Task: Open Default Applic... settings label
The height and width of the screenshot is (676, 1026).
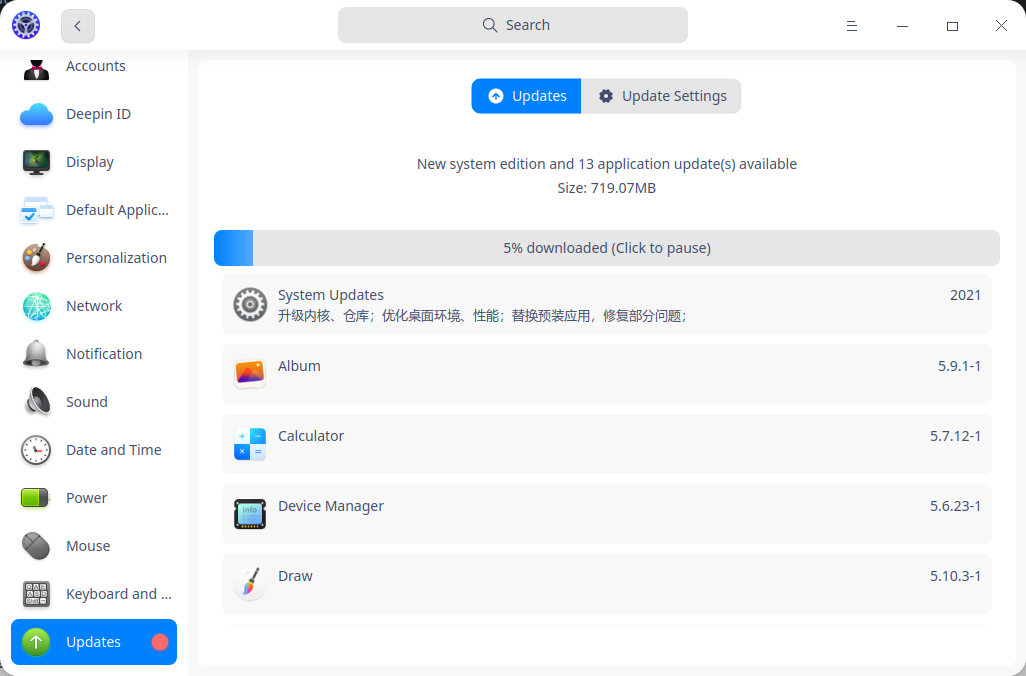Action: click(x=118, y=210)
